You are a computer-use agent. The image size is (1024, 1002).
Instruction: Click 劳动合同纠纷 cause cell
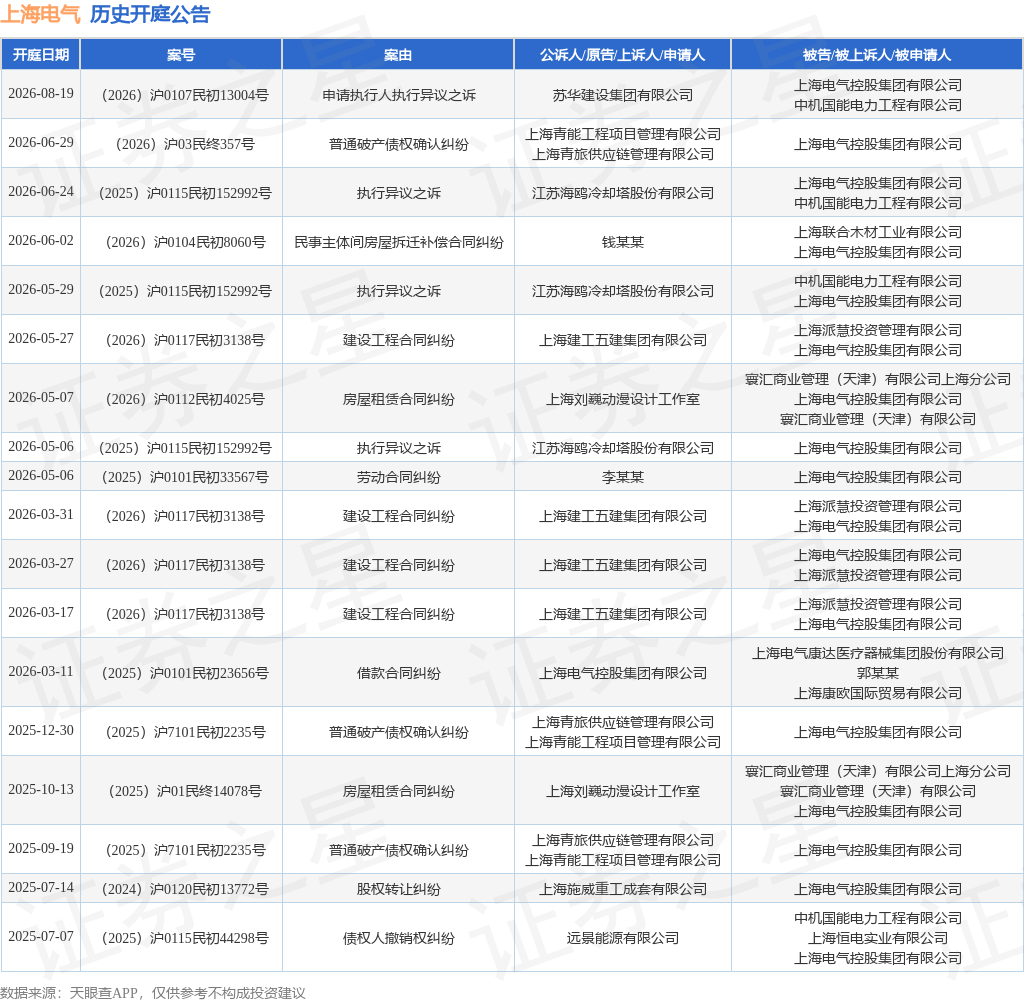pyautogui.click(x=398, y=477)
